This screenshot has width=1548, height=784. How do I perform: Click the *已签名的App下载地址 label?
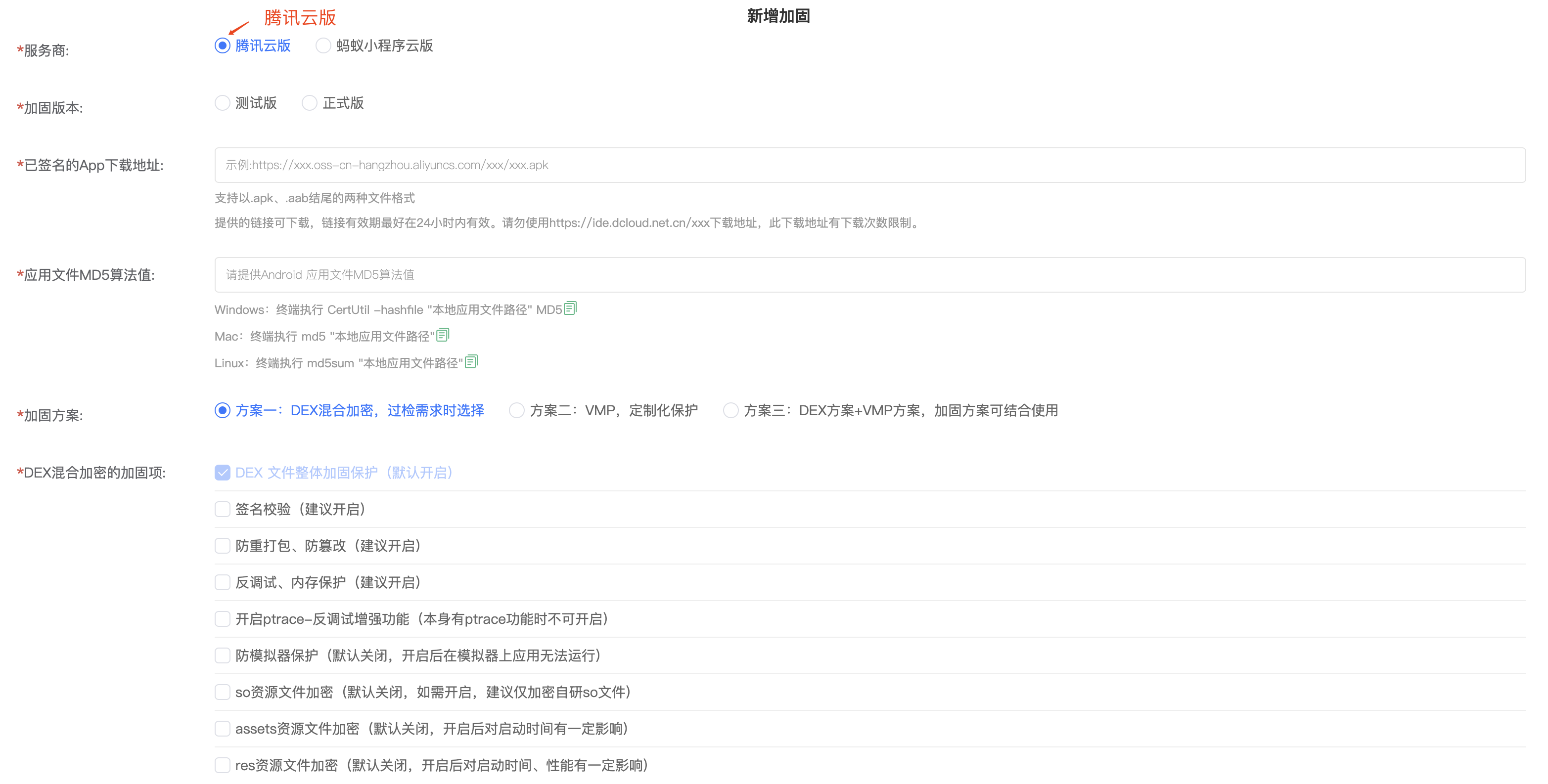point(90,166)
